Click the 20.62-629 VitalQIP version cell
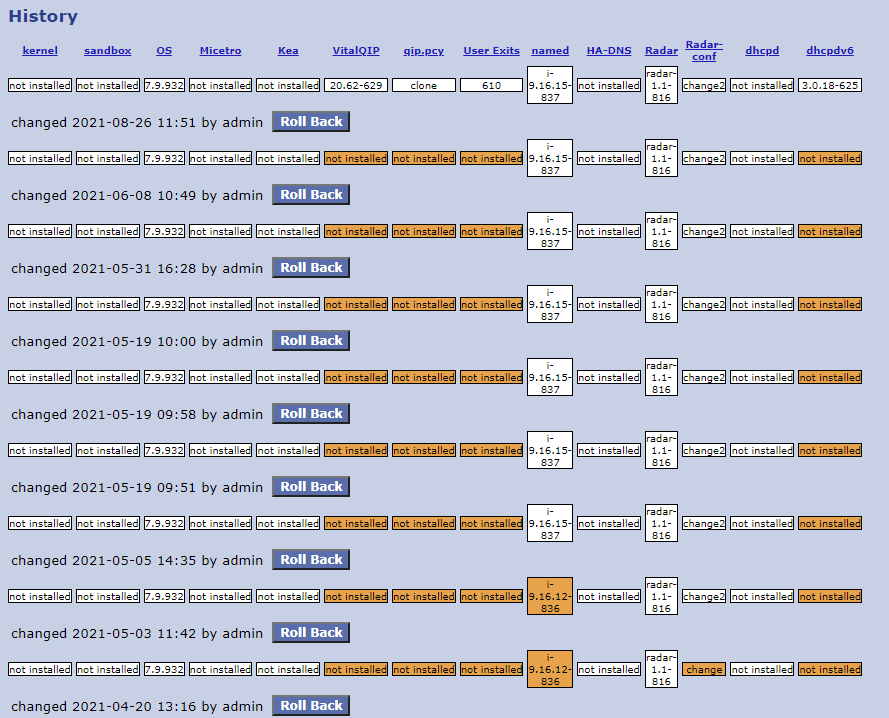 (x=356, y=86)
